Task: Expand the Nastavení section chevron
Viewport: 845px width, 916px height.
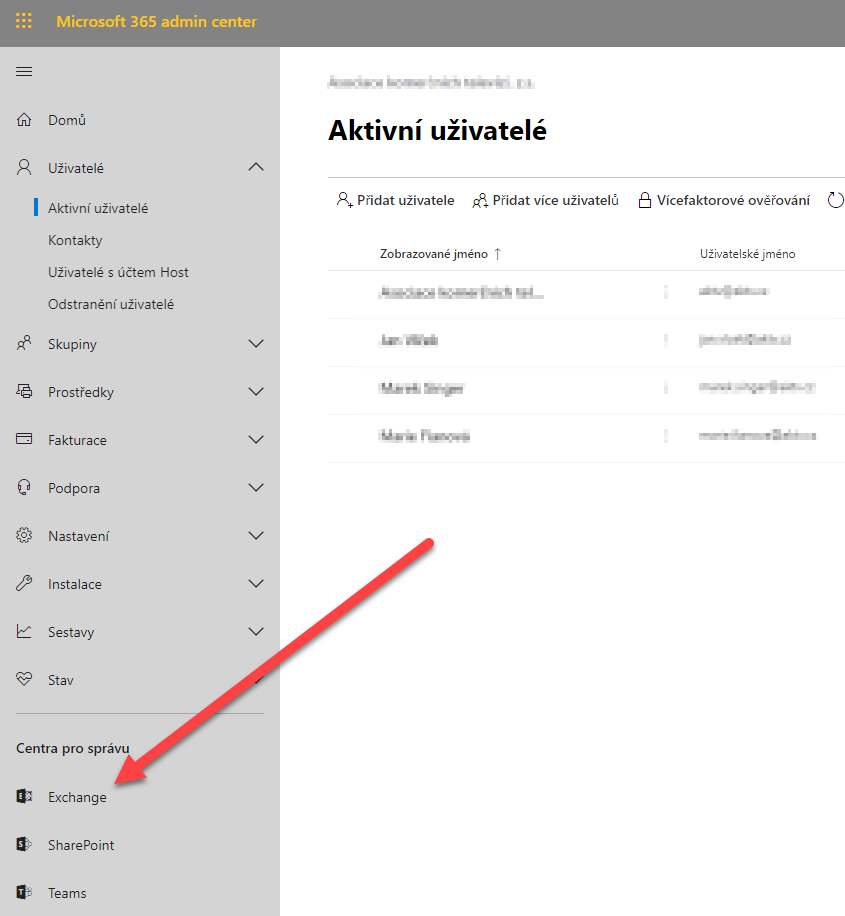Action: click(256, 535)
